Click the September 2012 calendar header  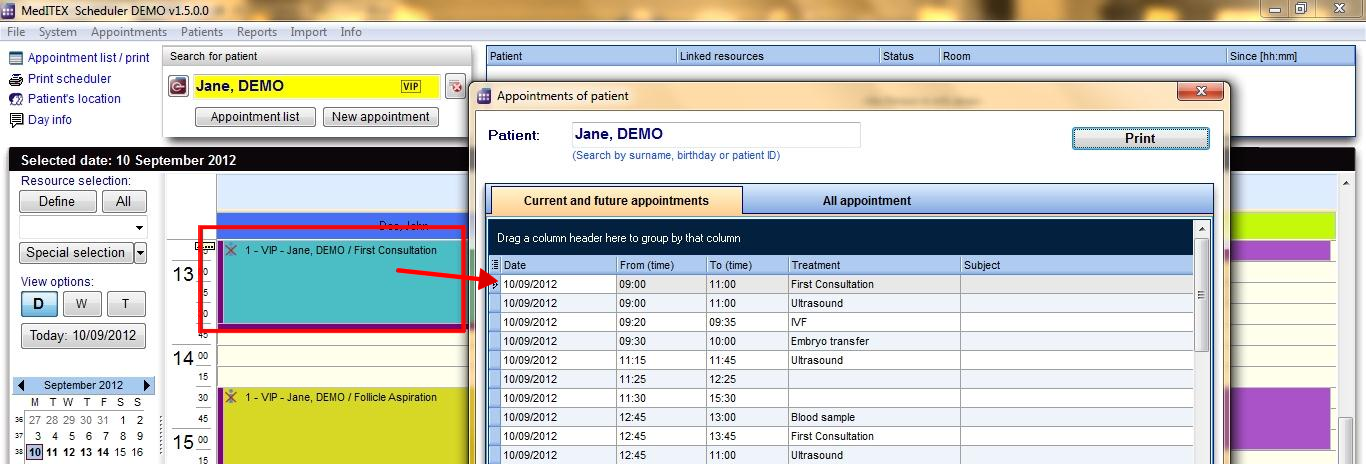point(84,385)
